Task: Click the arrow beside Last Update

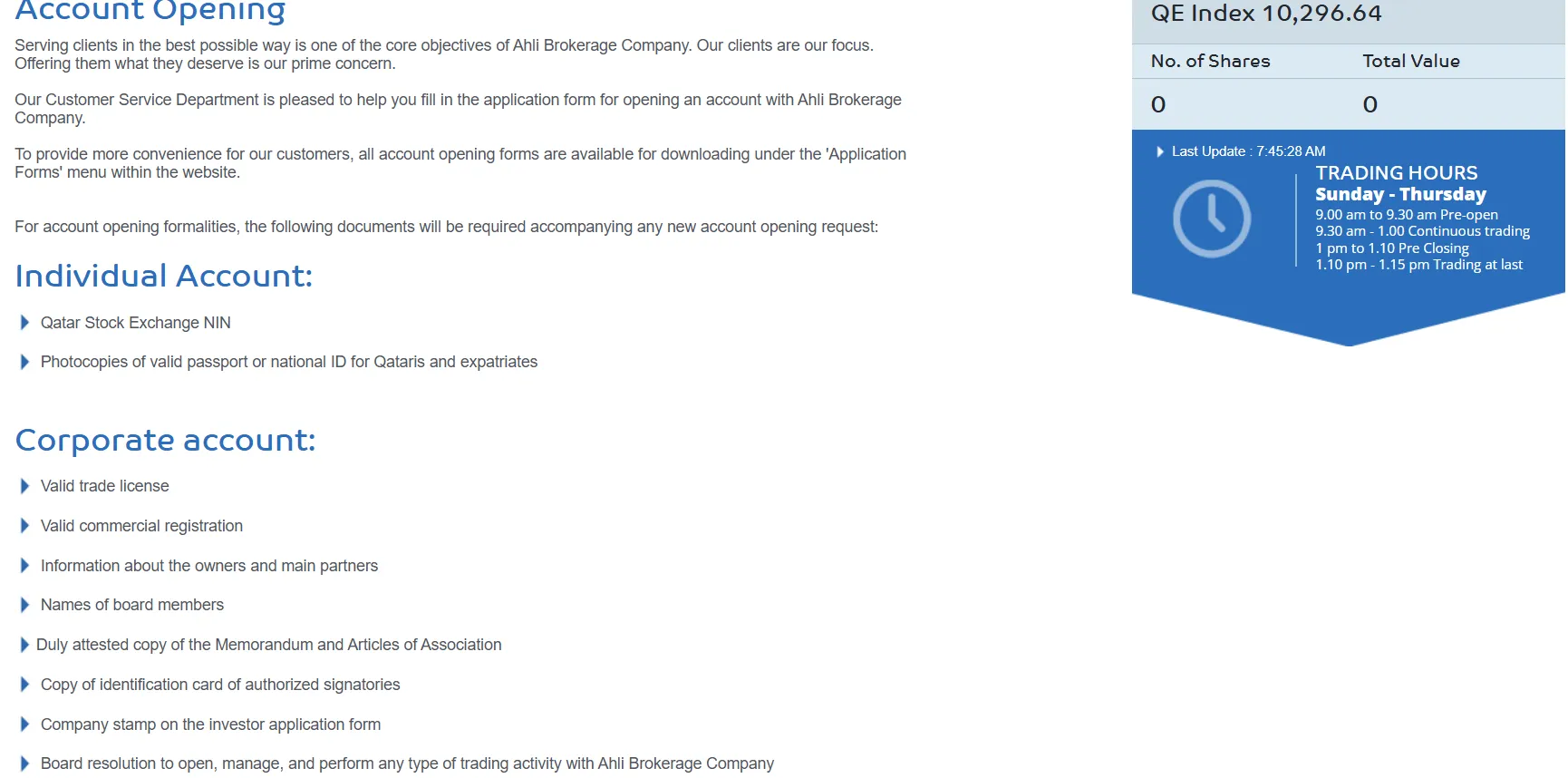Action: [1160, 151]
